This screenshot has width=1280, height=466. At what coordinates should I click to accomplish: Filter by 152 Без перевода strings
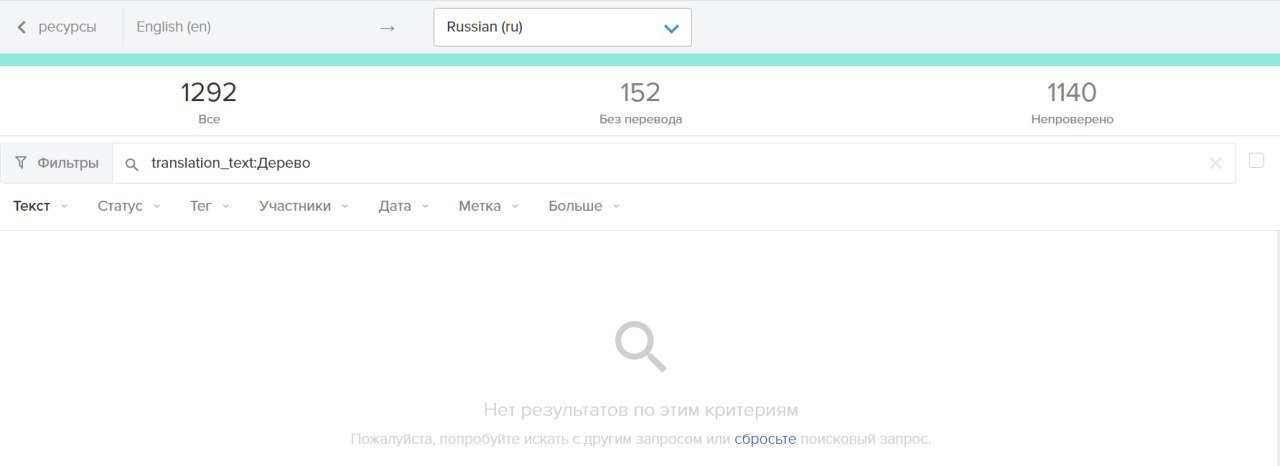tap(640, 103)
